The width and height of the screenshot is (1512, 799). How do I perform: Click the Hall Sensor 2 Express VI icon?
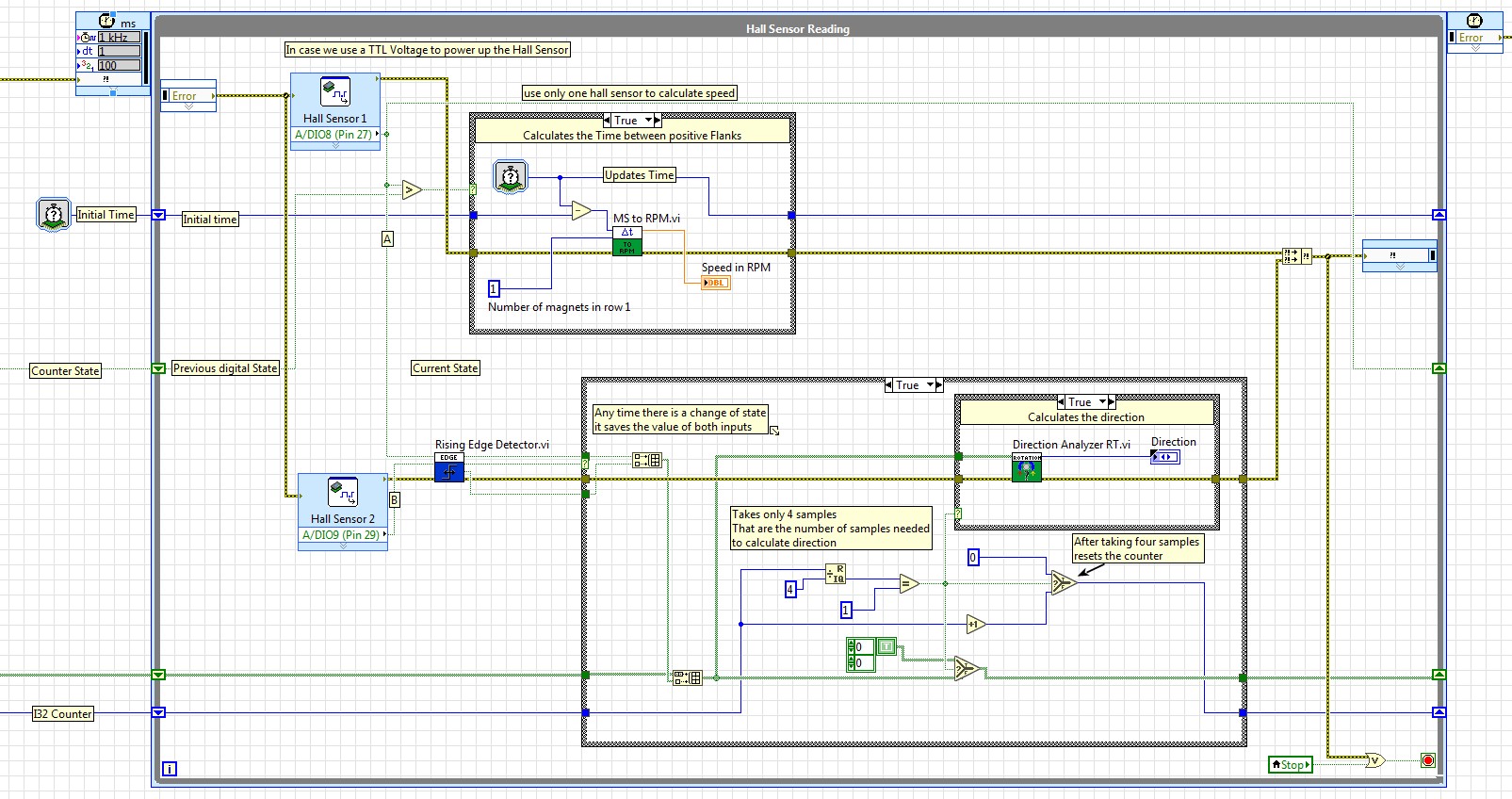click(342, 493)
